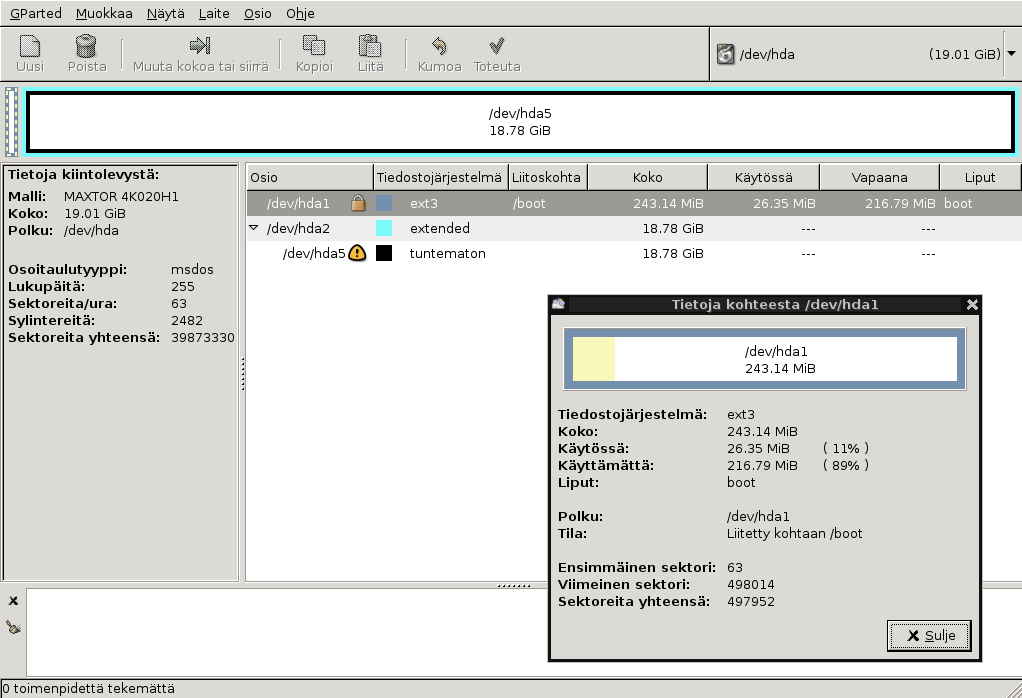Select the /dev/hda5 block in disk map

[x=519, y=122]
